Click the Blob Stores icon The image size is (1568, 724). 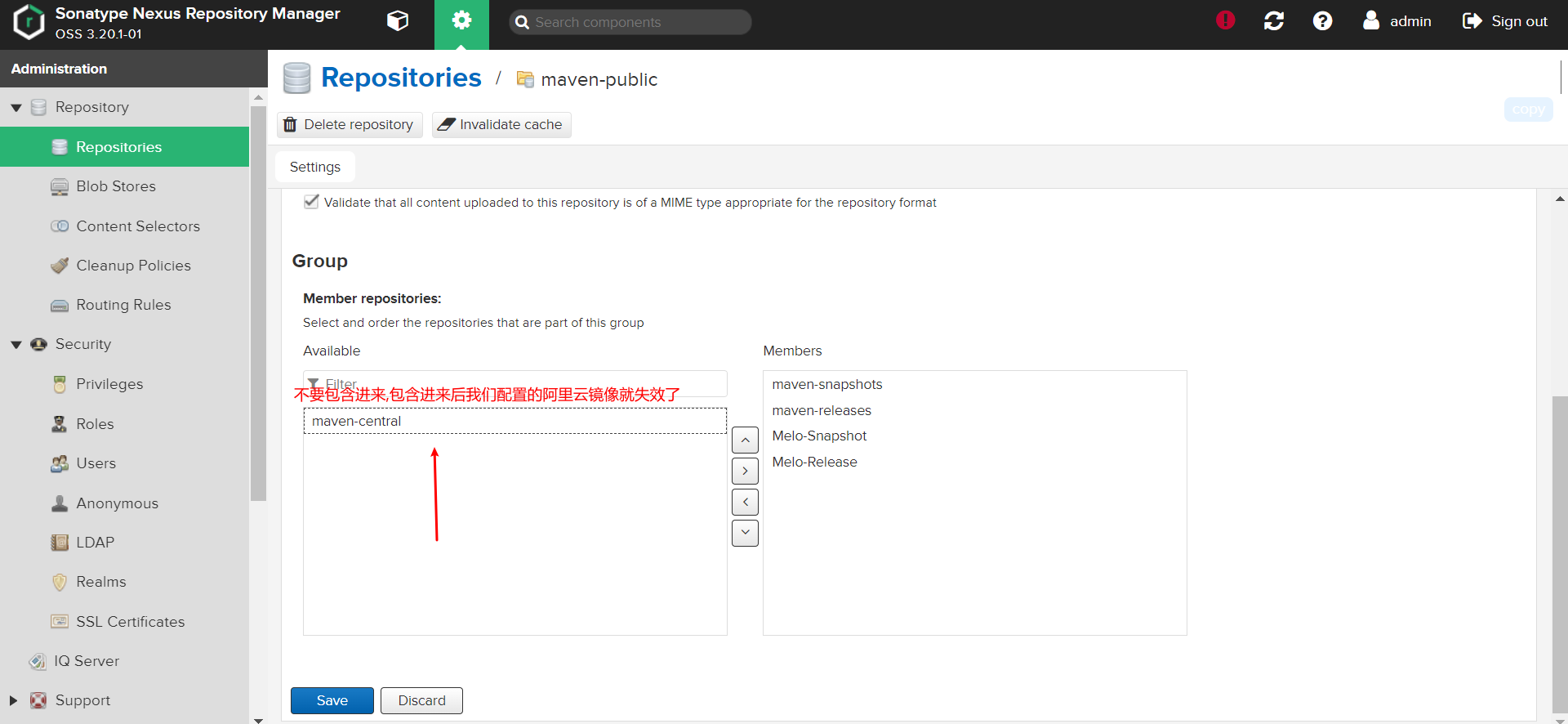pos(60,187)
